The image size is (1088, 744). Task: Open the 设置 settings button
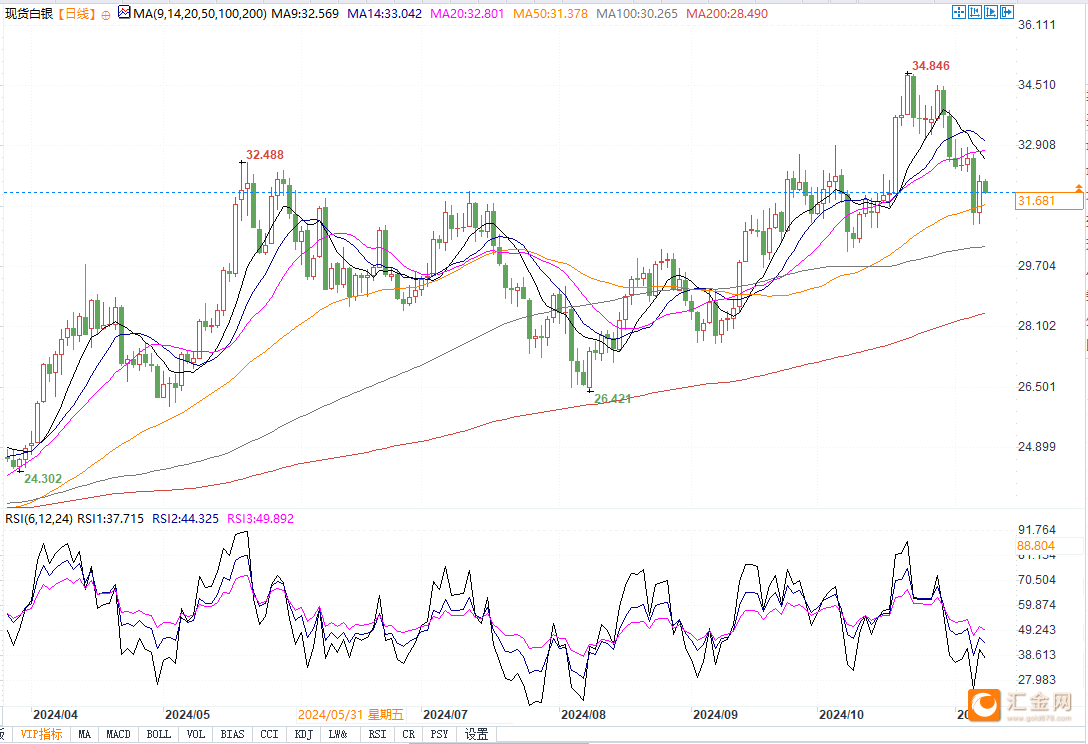point(477,734)
